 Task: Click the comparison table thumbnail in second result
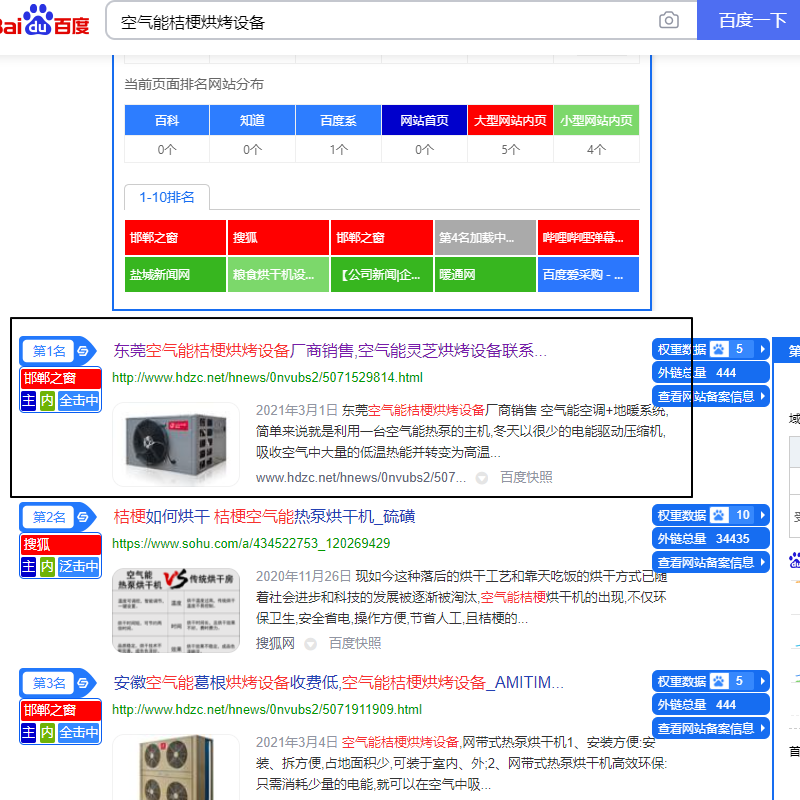[176, 610]
